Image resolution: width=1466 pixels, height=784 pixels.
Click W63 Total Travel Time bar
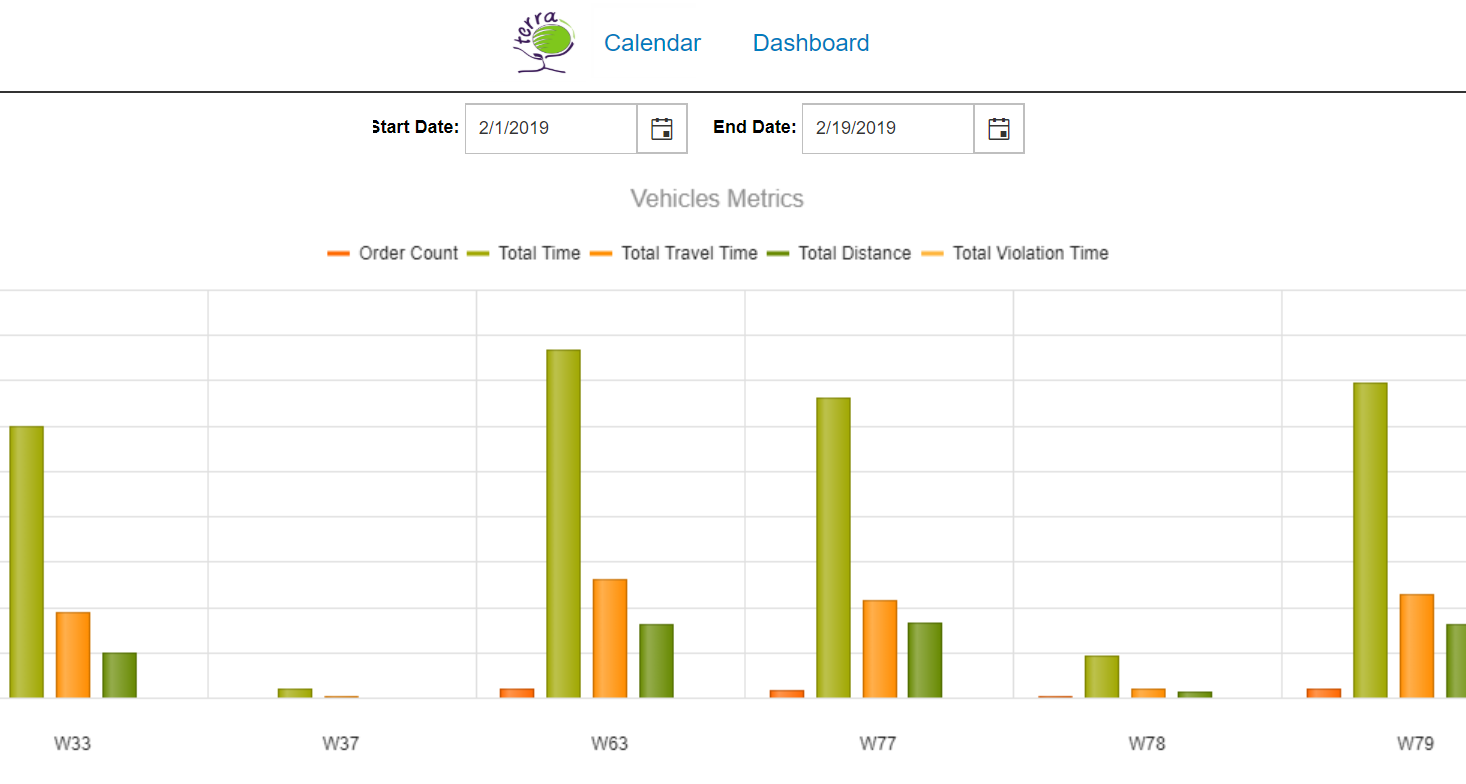click(610, 638)
